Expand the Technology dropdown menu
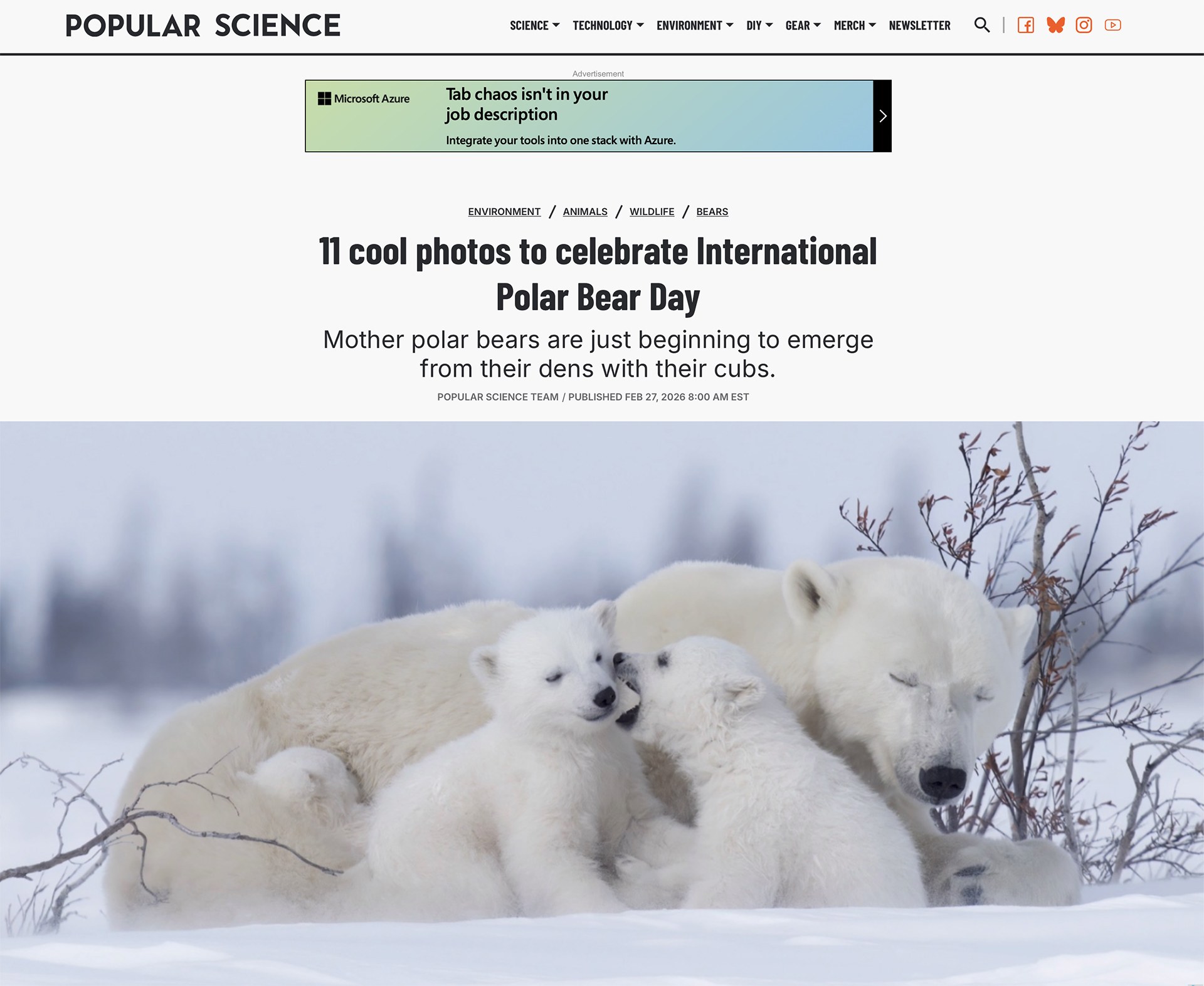The width and height of the screenshot is (1204, 986). (608, 26)
